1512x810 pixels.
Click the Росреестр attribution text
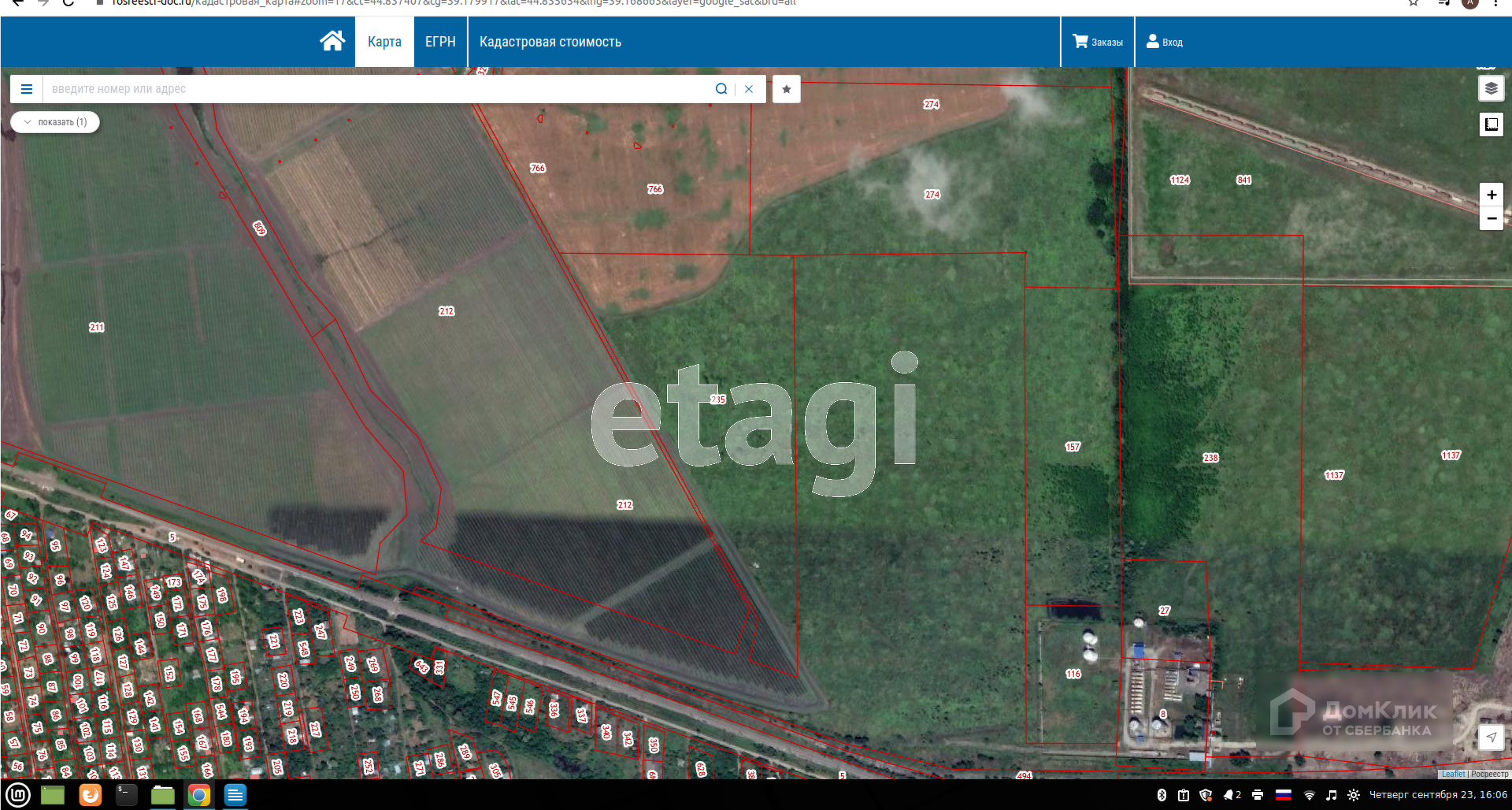(x=1490, y=774)
